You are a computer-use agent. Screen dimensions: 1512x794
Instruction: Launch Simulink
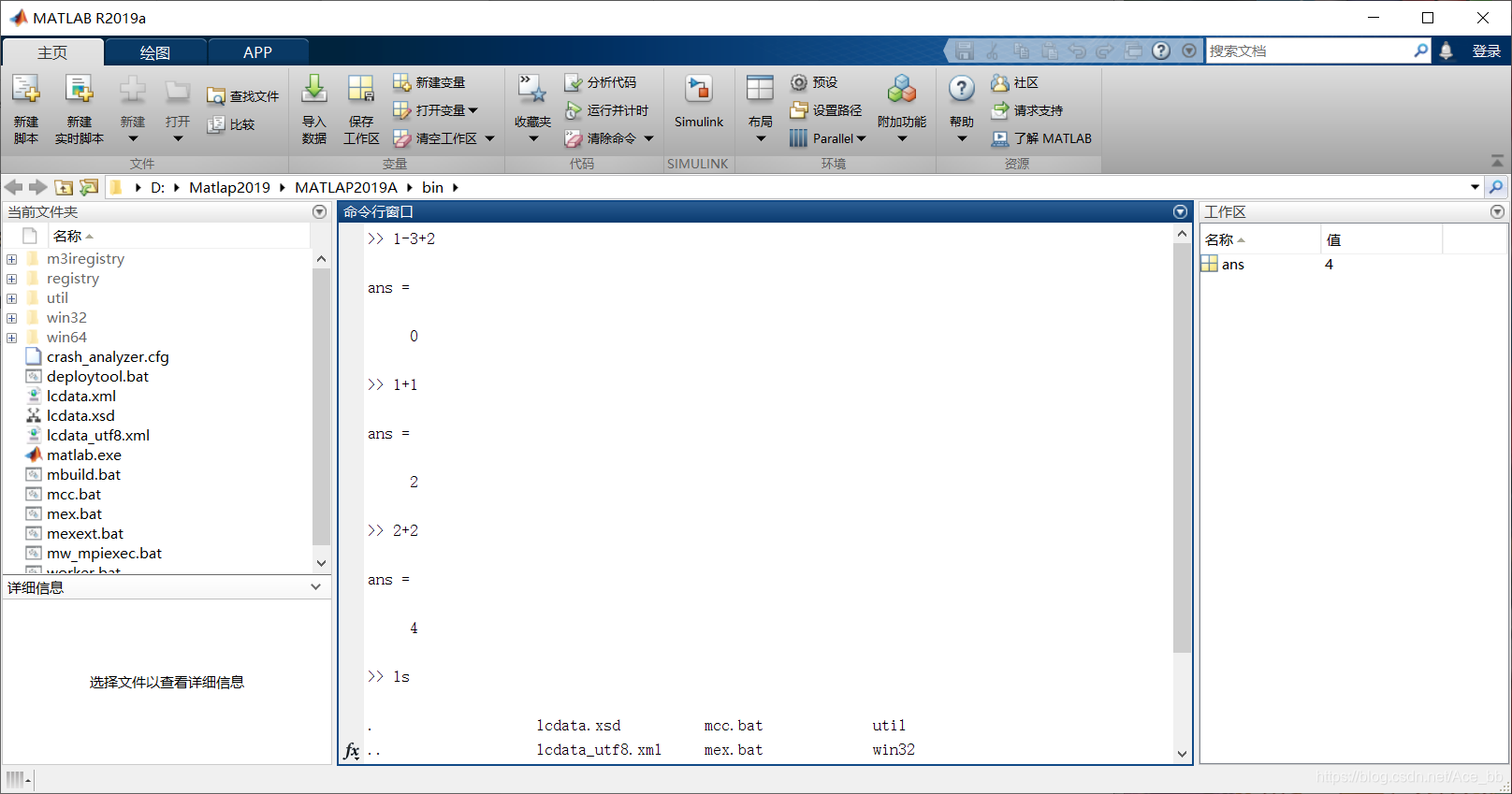(x=699, y=101)
